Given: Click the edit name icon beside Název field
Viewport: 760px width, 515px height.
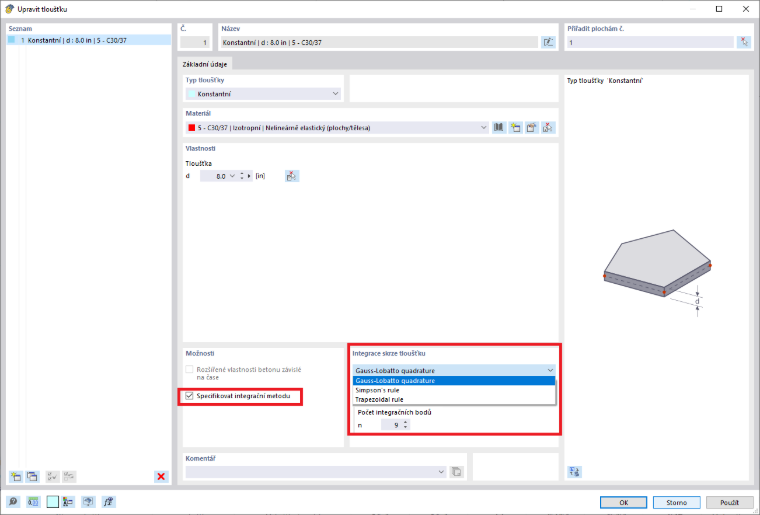Looking at the screenshot, I should point(548,42).
